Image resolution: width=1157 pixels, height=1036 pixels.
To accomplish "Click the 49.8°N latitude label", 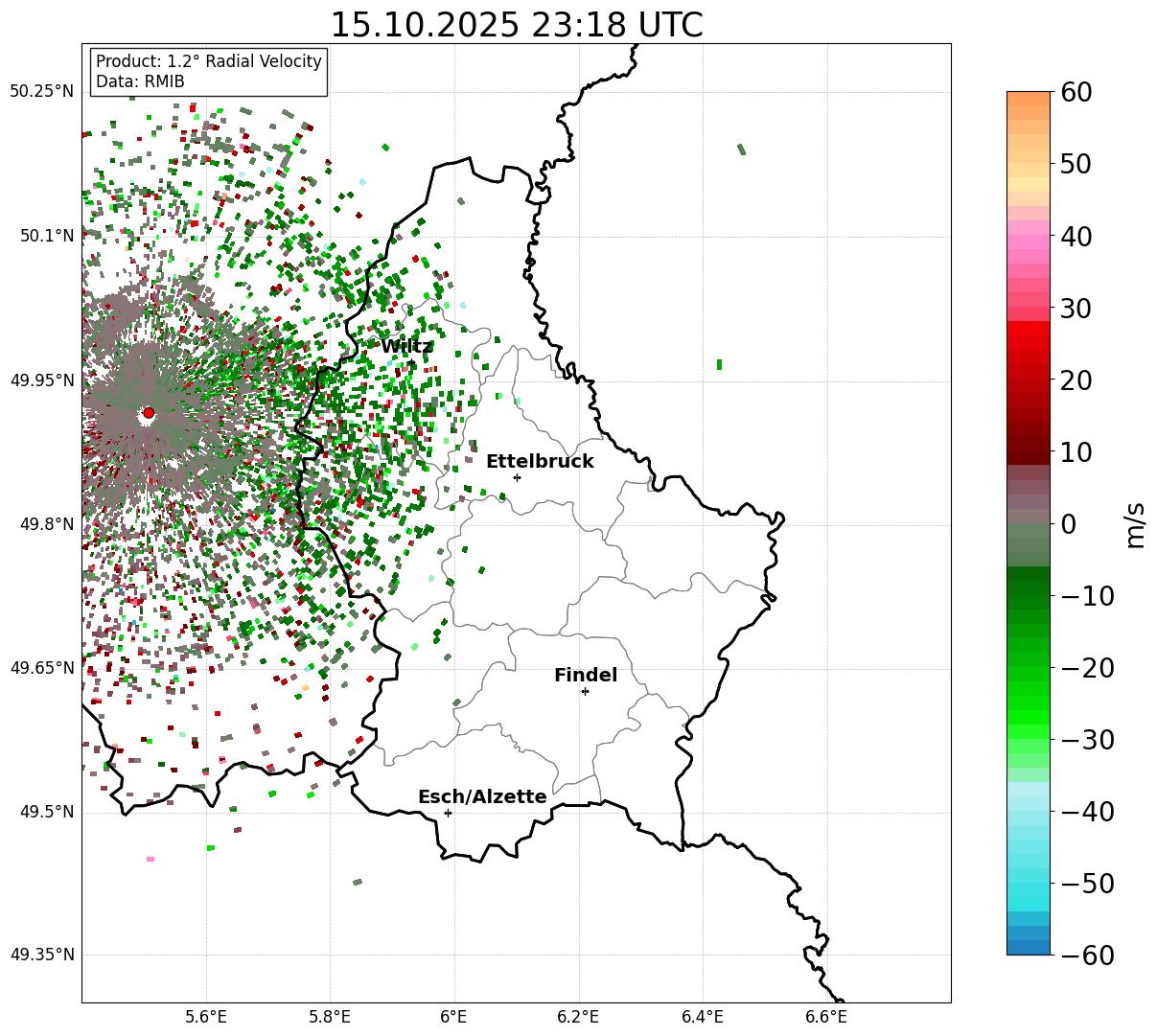I will (x=46, y=524).
